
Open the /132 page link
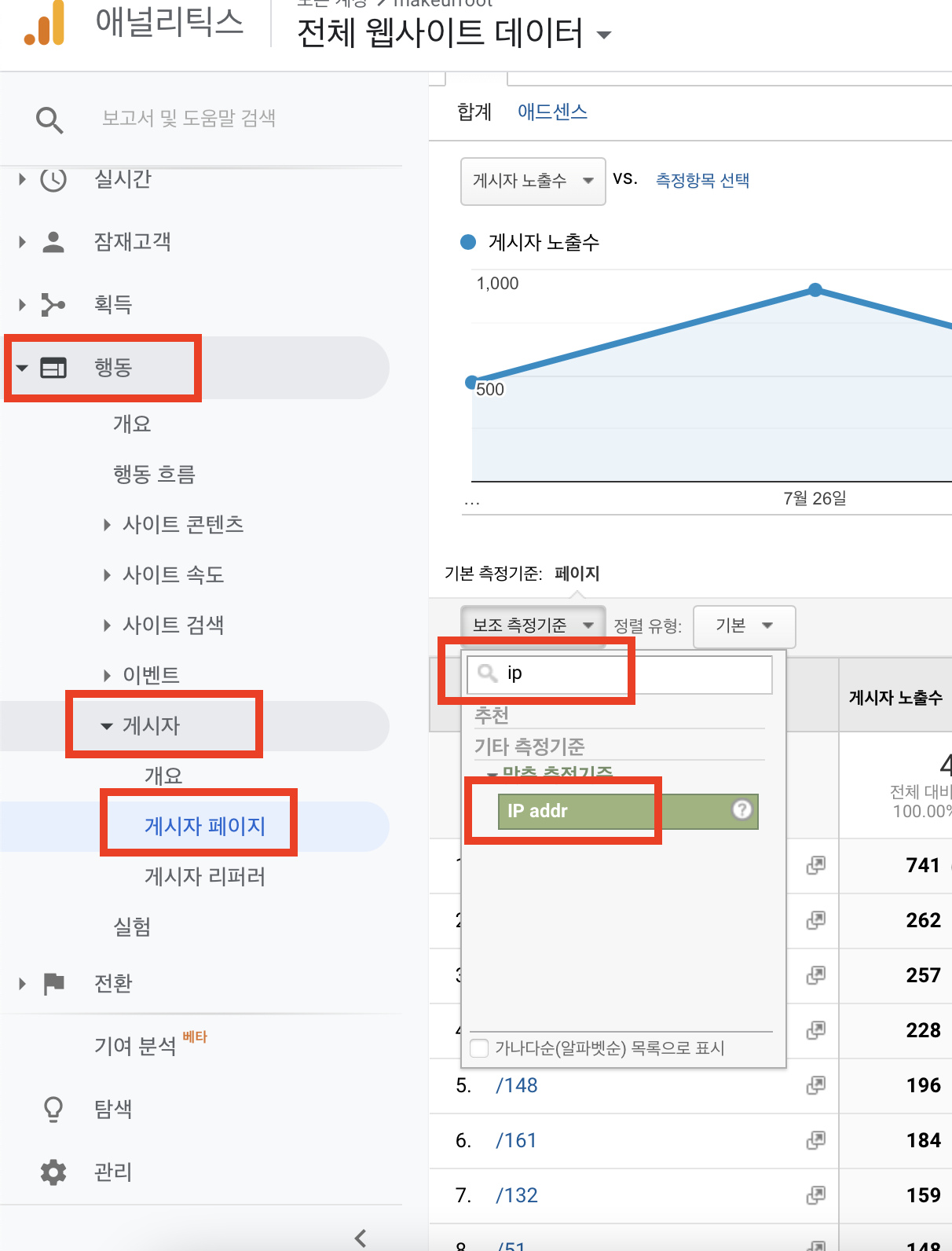coord(517,1195)
